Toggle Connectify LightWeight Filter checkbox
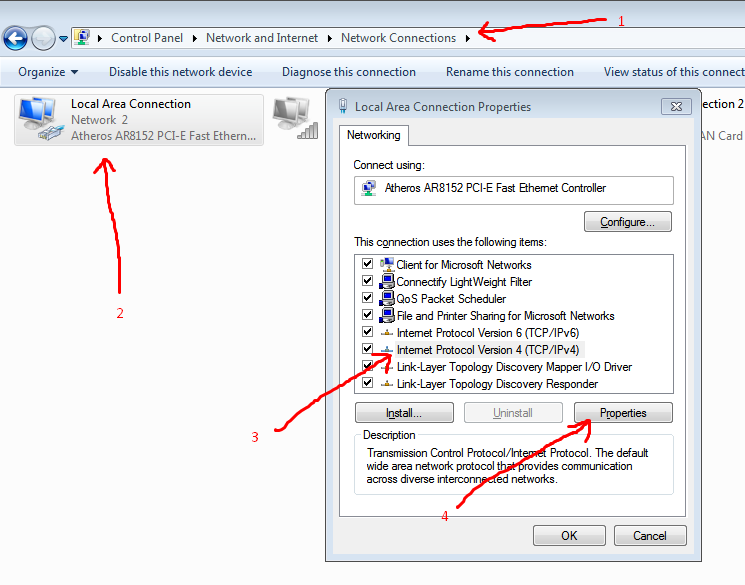 (367, 280)
